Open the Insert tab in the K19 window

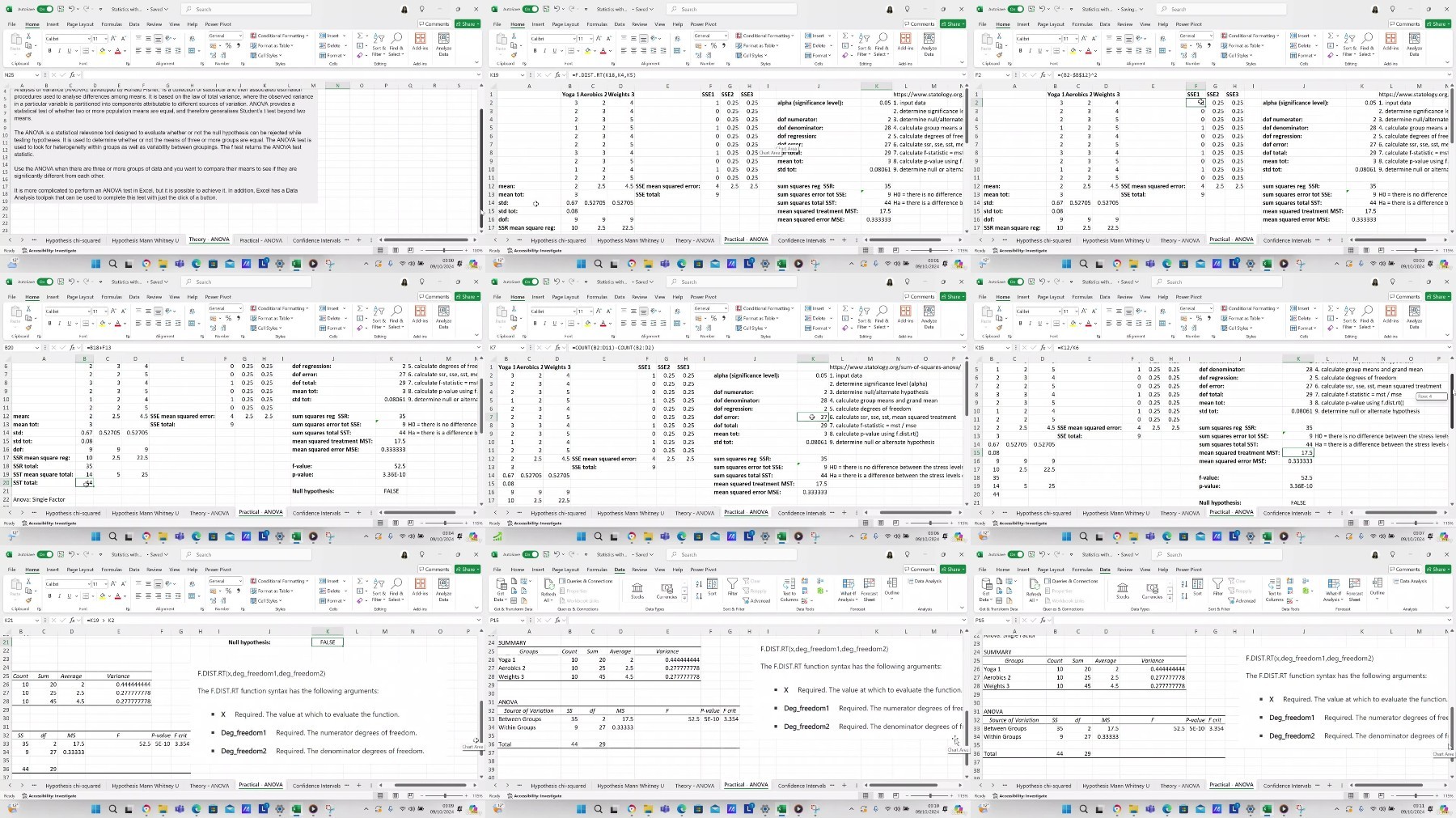pyautogui.click(x=538, y=24)
